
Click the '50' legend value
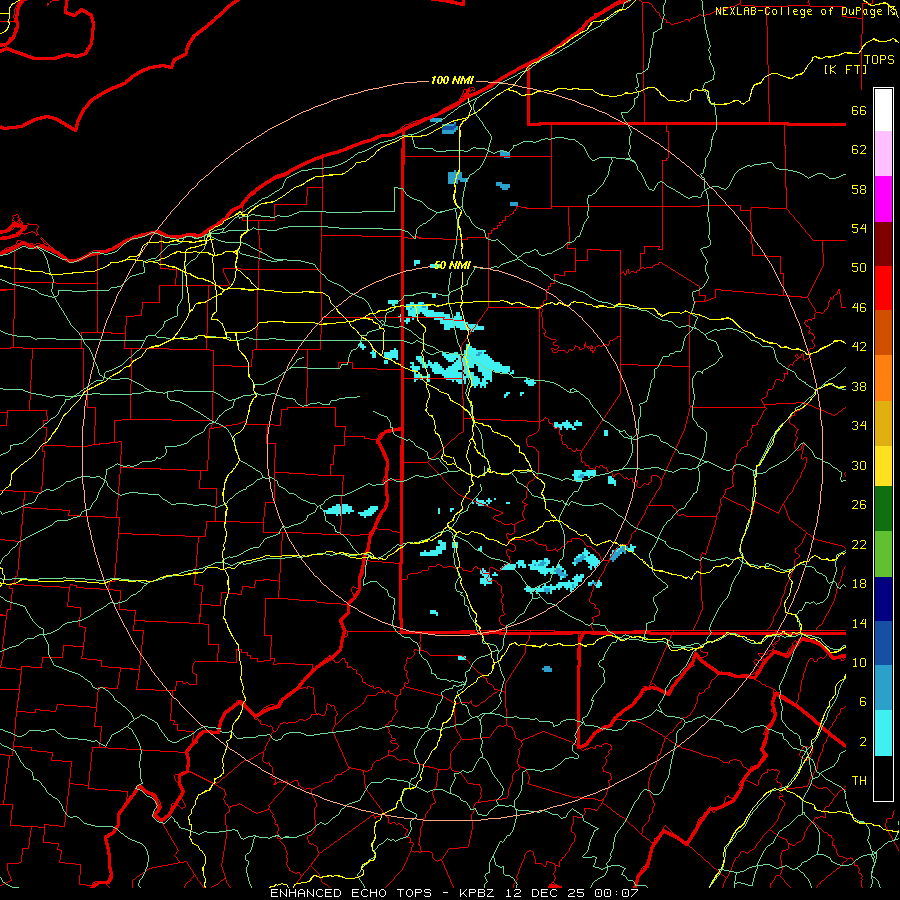[859, 268]
